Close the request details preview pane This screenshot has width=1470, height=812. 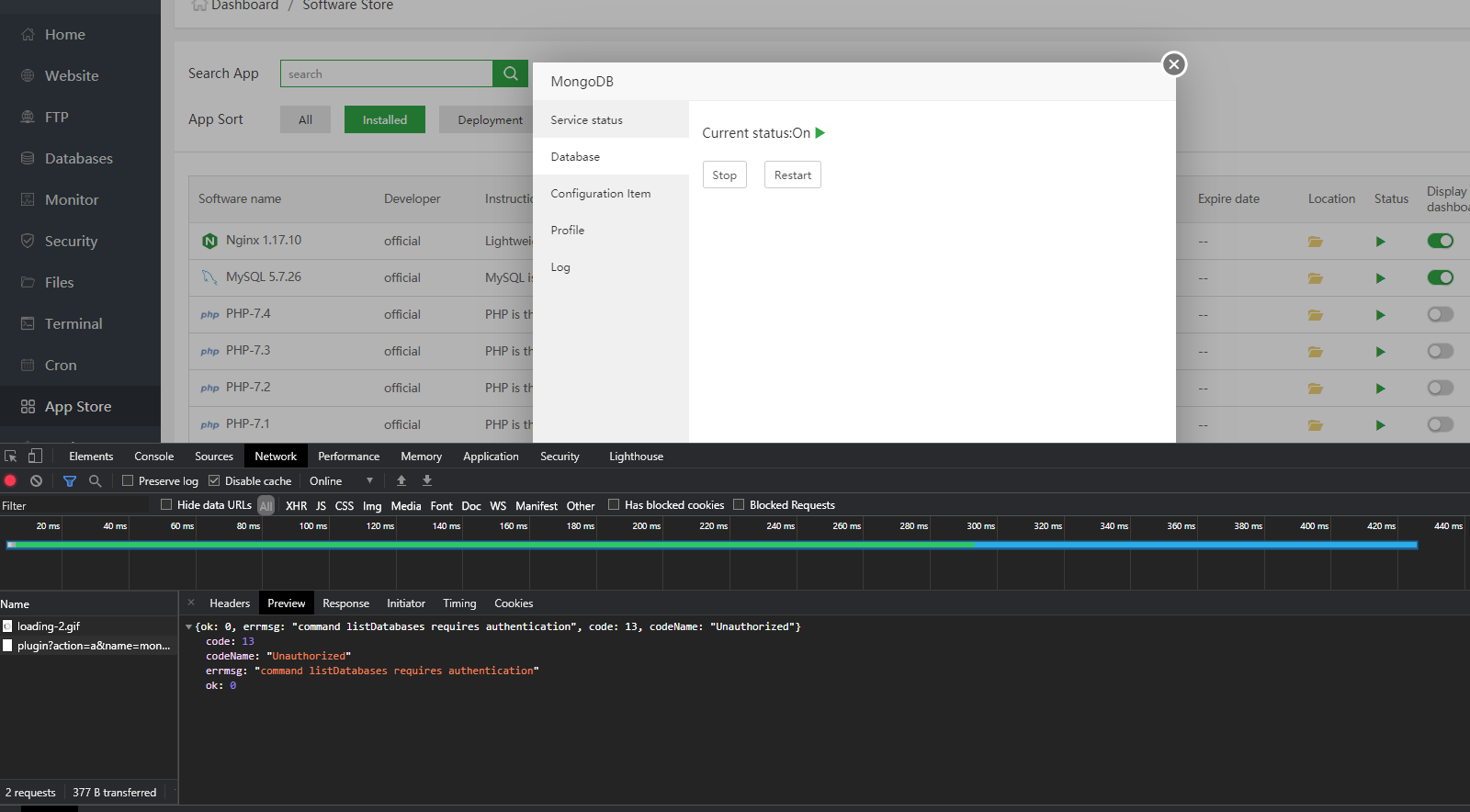[x=191, y=603]
